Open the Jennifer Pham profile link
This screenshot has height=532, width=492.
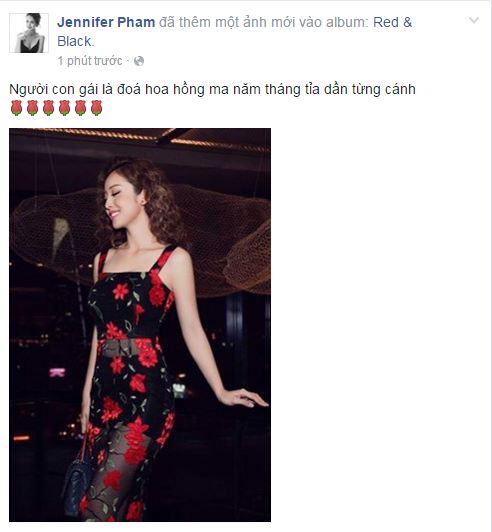coord(106,22)
